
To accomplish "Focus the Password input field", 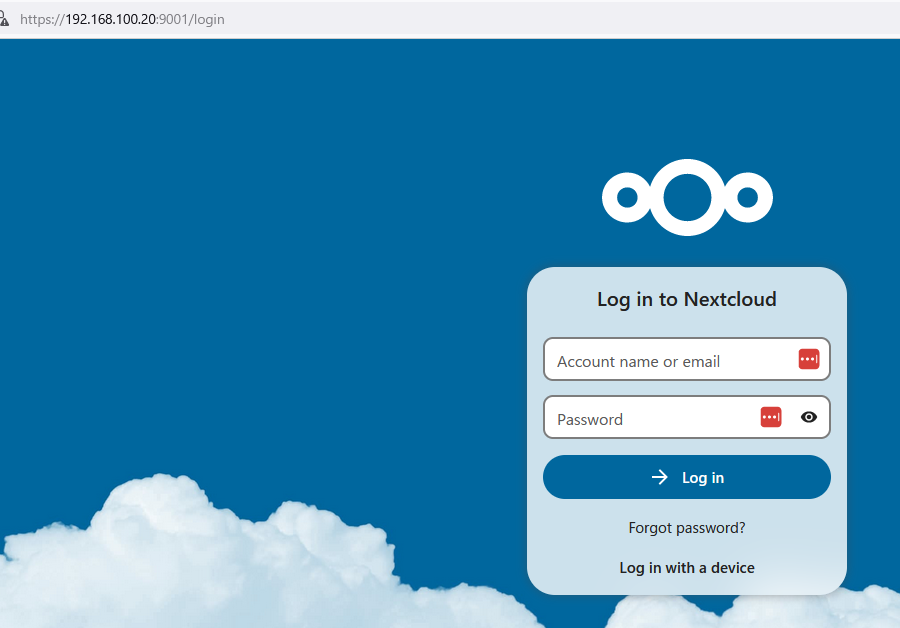I will click(687, 417).
